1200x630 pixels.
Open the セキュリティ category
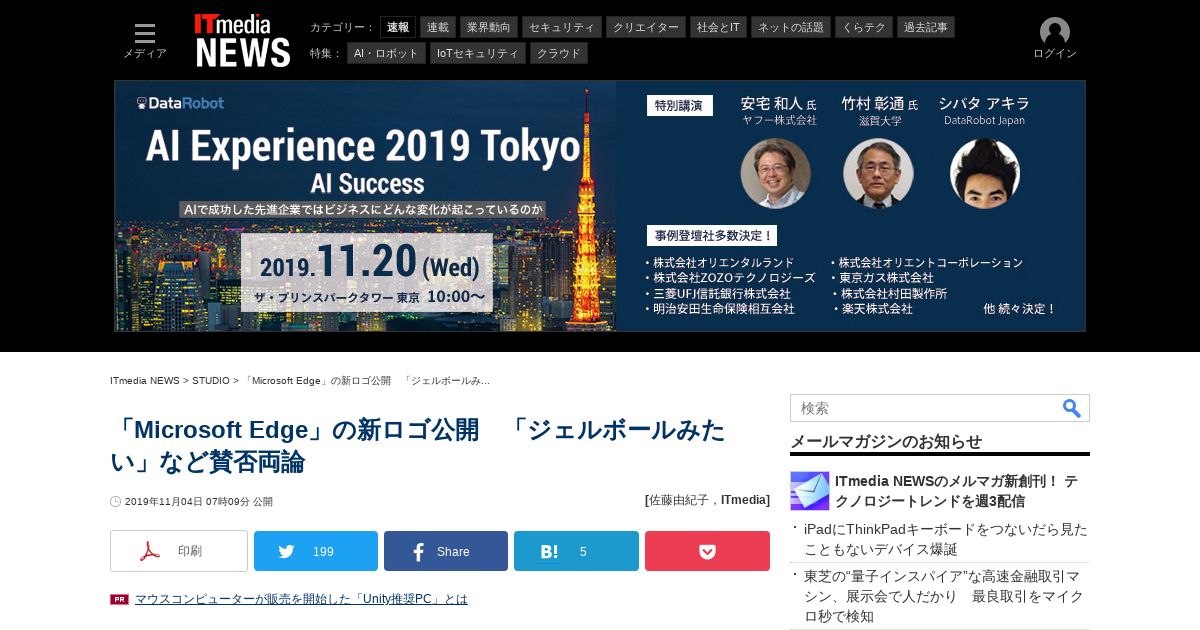[x=562, y=27]
